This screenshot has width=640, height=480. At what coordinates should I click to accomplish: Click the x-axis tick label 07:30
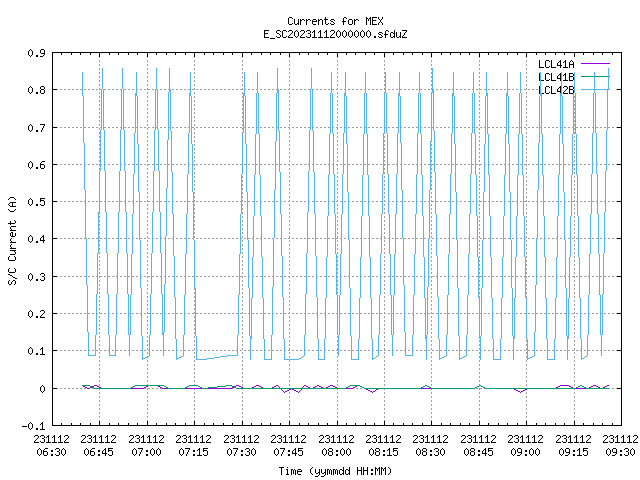click(x=241, y=452)
